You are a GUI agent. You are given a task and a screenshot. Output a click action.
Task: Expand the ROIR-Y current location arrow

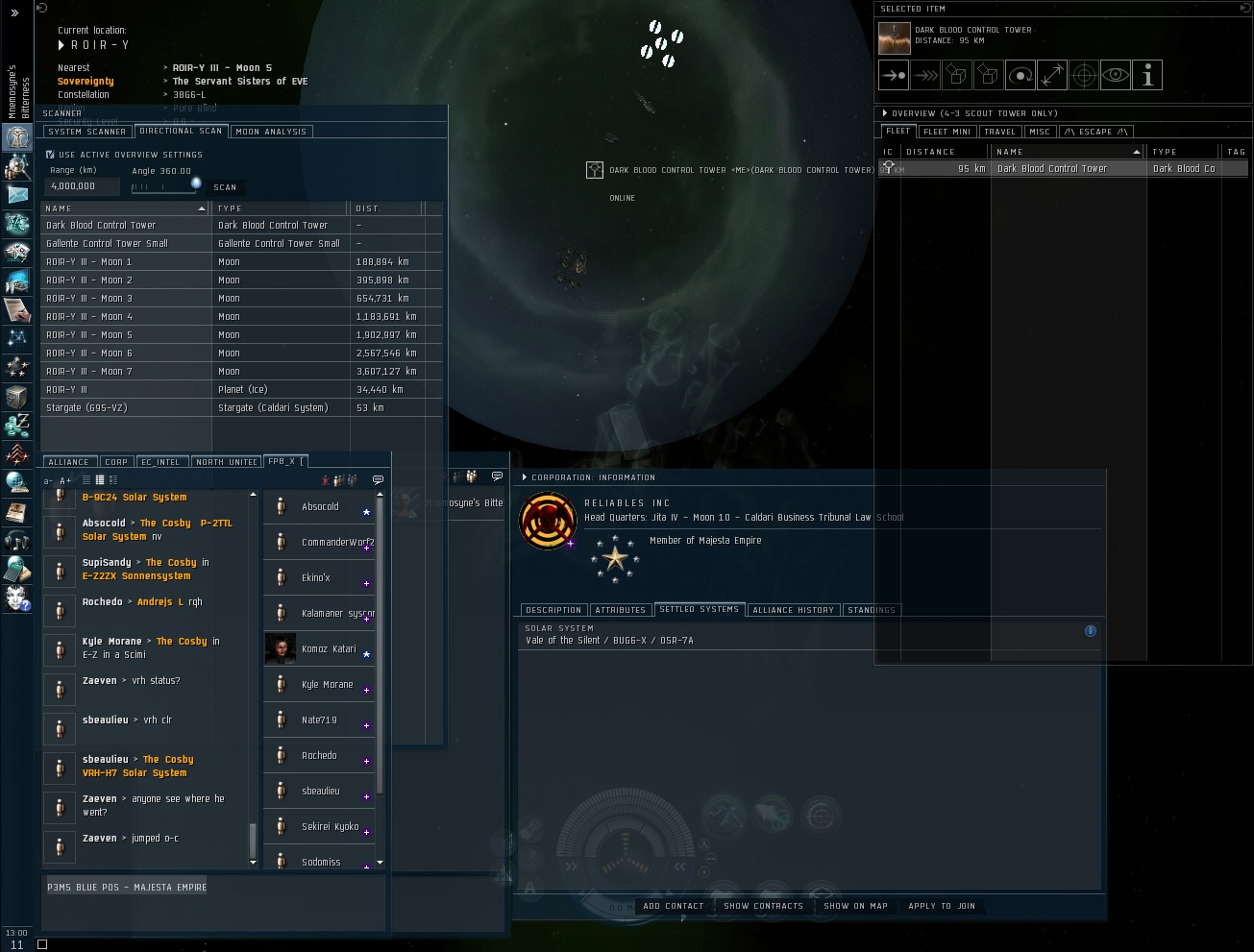(x=61, y=45)
